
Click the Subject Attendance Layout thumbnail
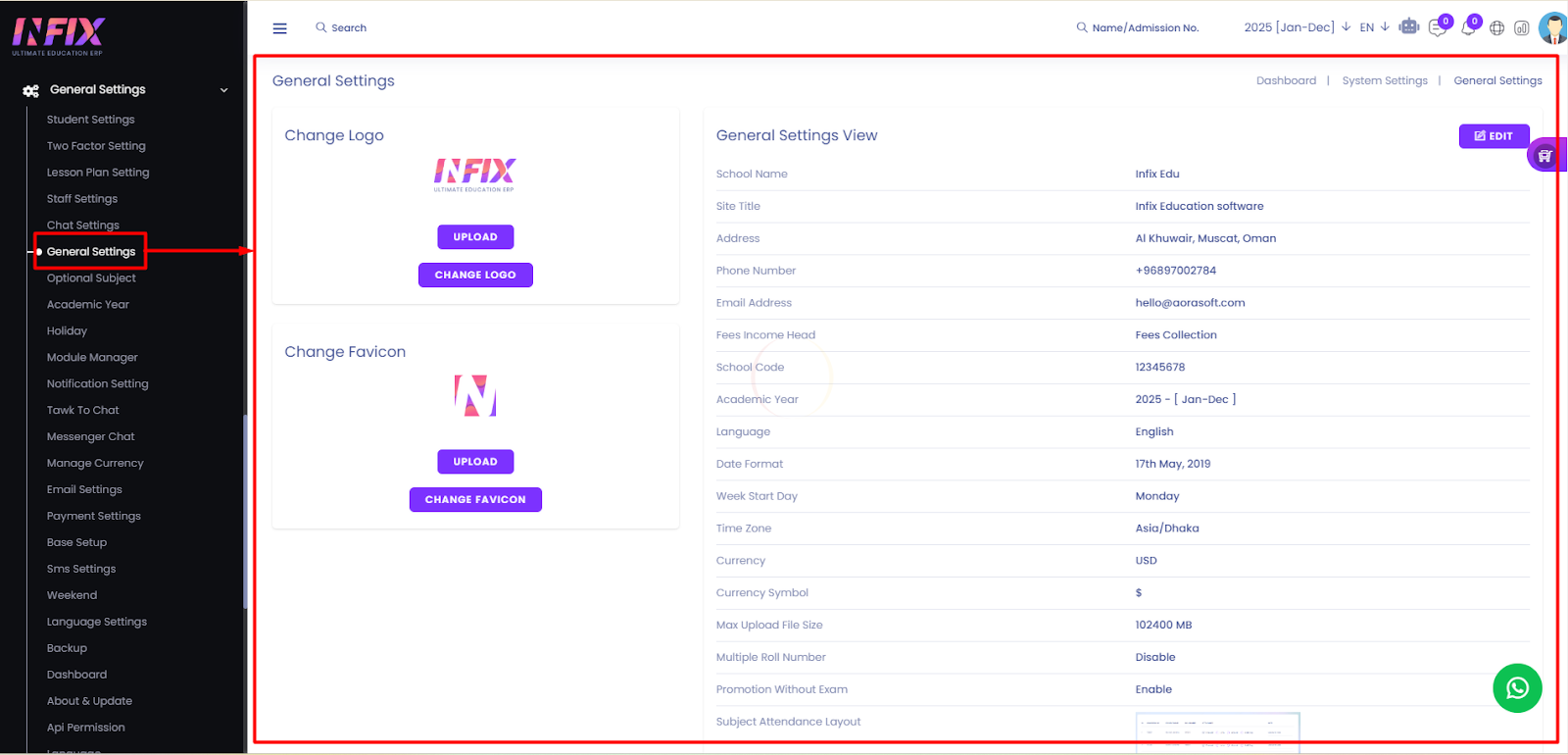pyautogui.click(x=1217, y=732)
